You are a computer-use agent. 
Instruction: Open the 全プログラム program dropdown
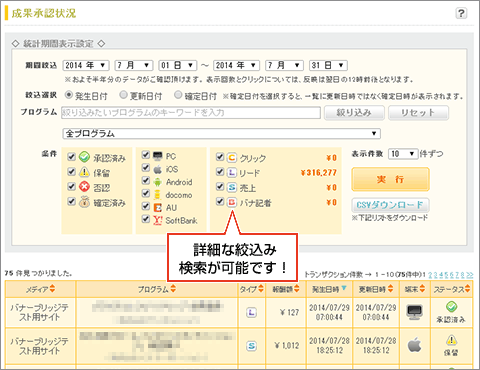coord(221,134)
